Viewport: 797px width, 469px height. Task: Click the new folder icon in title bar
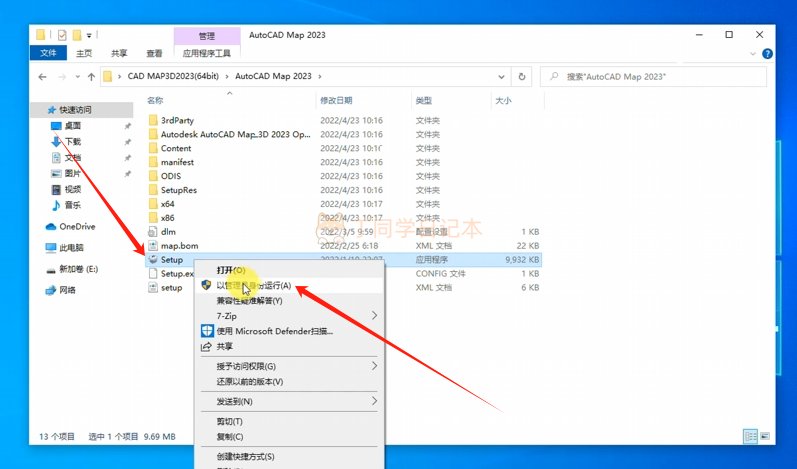tap(77, 35)
